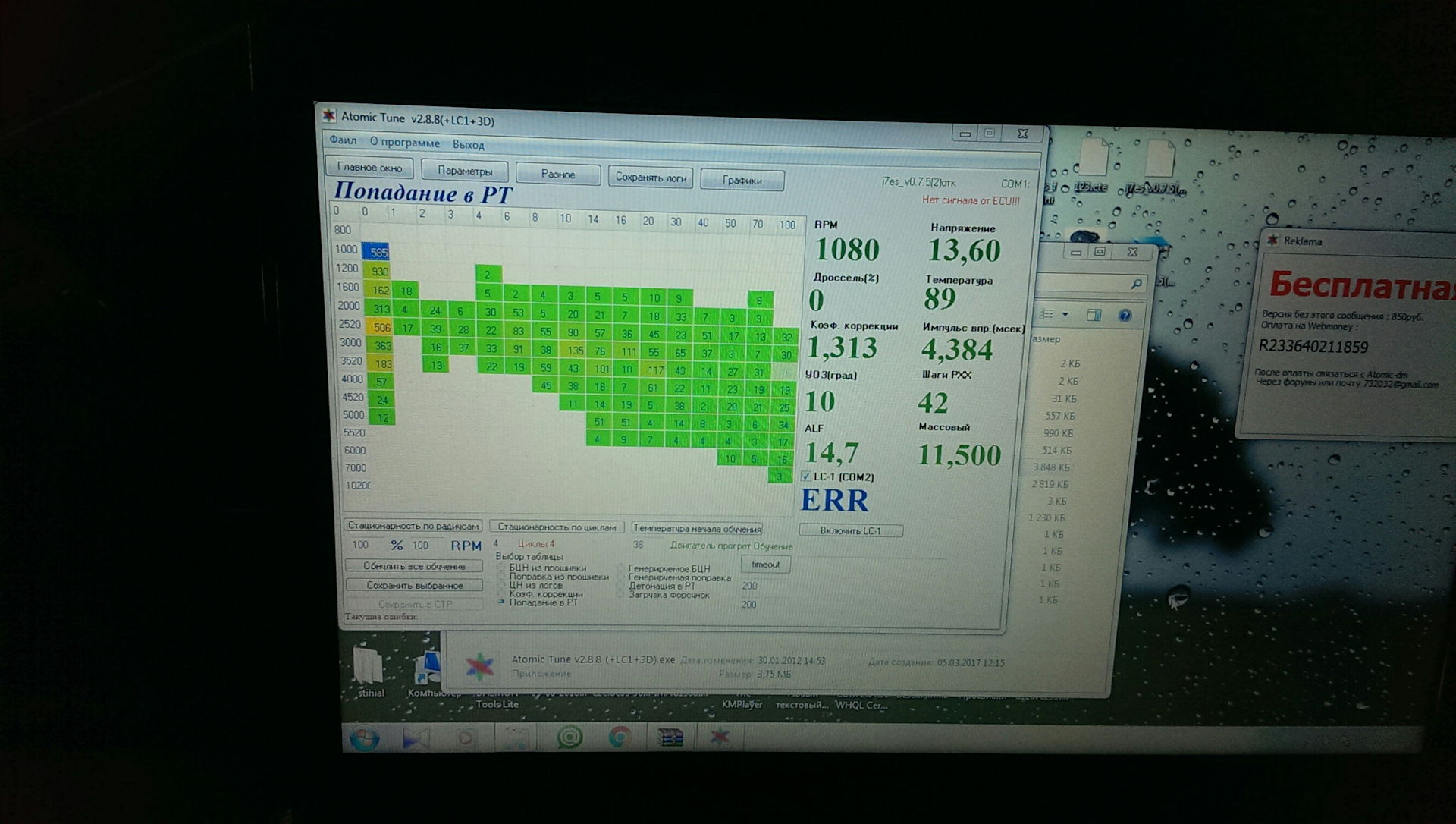Click the Atomic Tune taskbar icon

click(720, 736)
